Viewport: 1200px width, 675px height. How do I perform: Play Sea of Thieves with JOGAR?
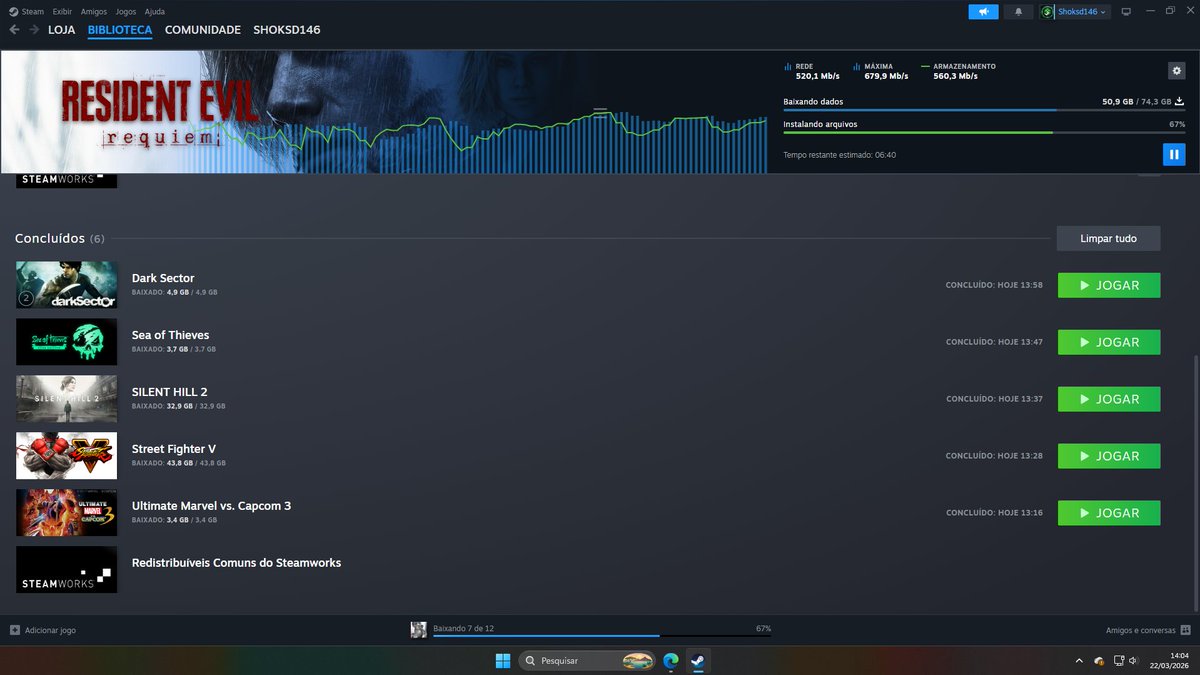(x=1109, y=342)
